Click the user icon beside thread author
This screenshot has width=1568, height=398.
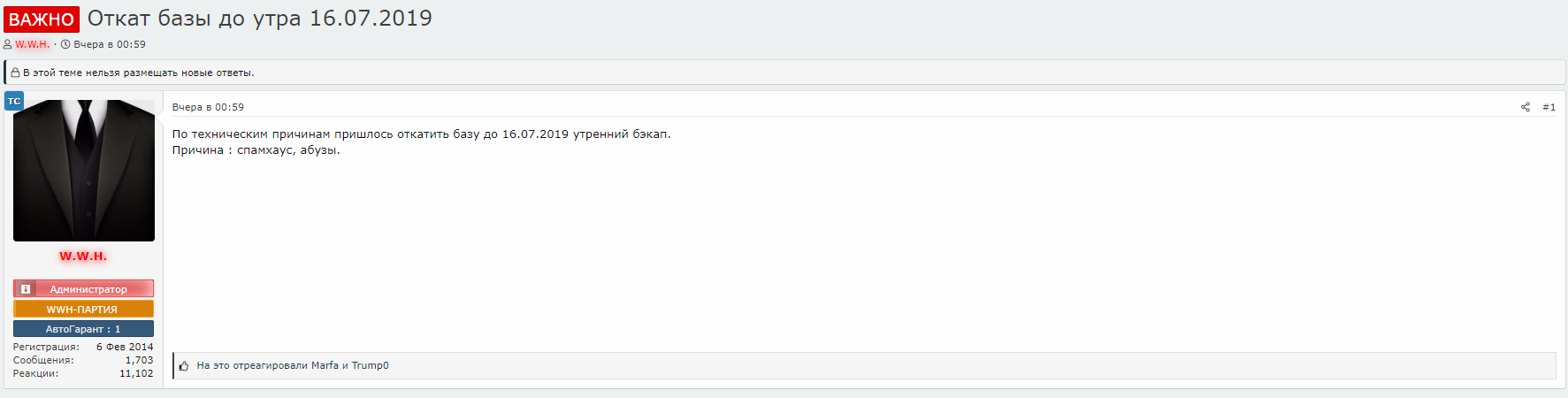click(8, 44)
